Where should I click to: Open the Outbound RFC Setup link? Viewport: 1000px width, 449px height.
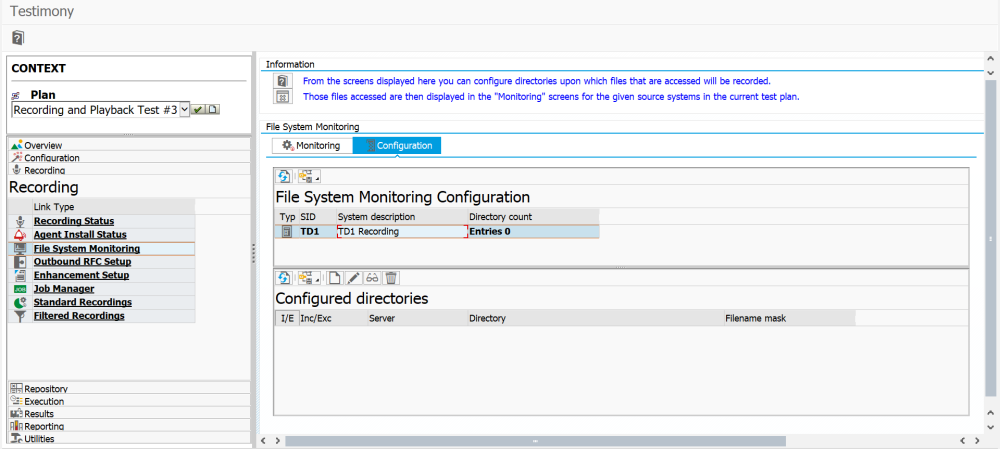[82, 261]
